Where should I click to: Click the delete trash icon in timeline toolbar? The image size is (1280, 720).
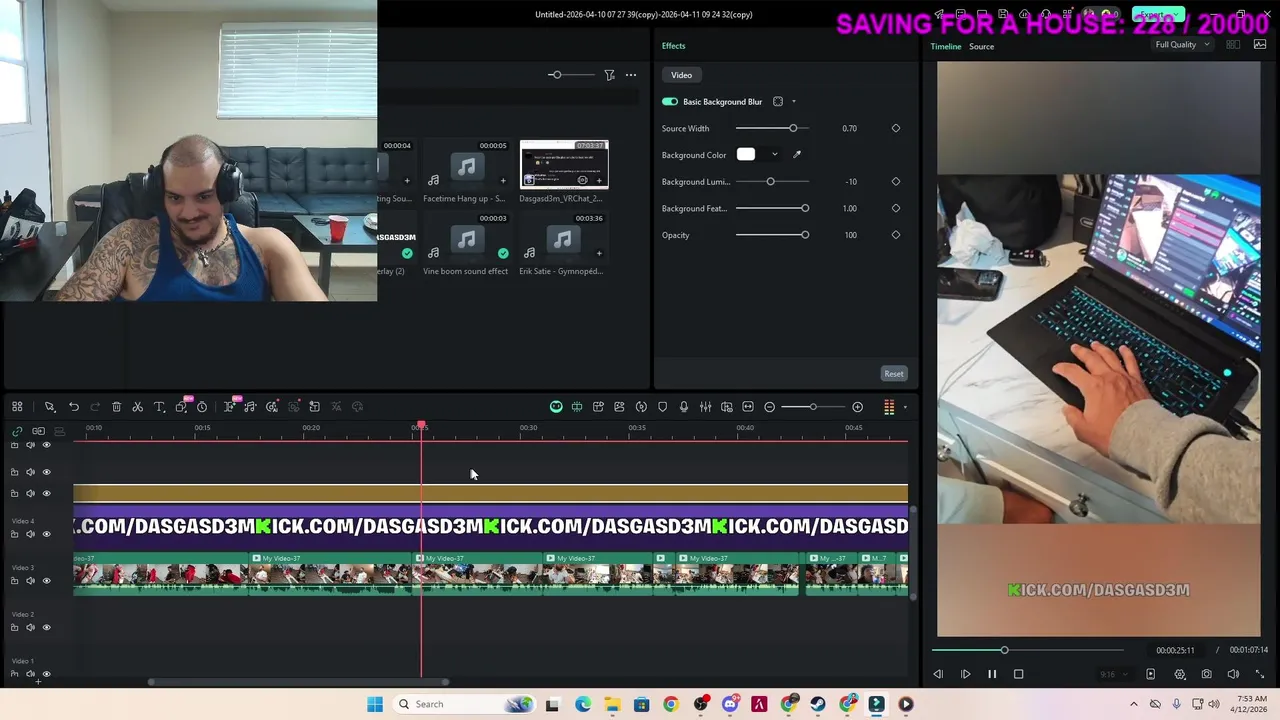tap(116, 407)
